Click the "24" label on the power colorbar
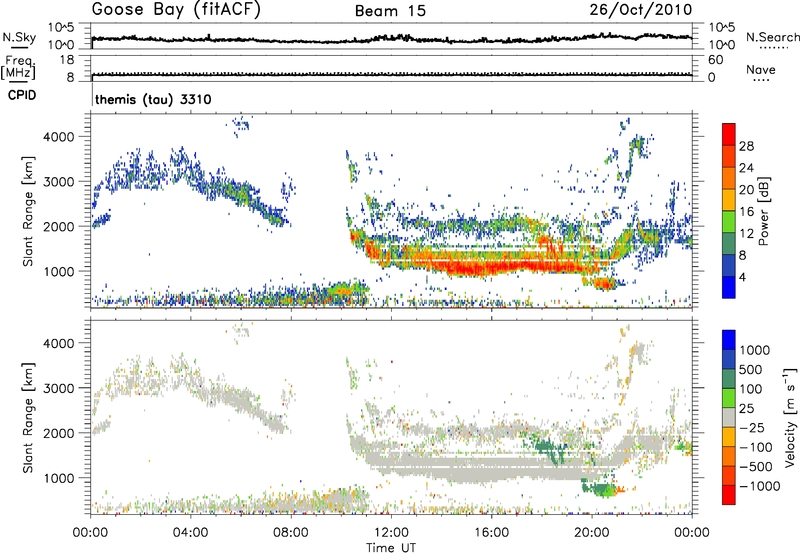The height and width of the screenshot is (554, 800). point(746,168)
